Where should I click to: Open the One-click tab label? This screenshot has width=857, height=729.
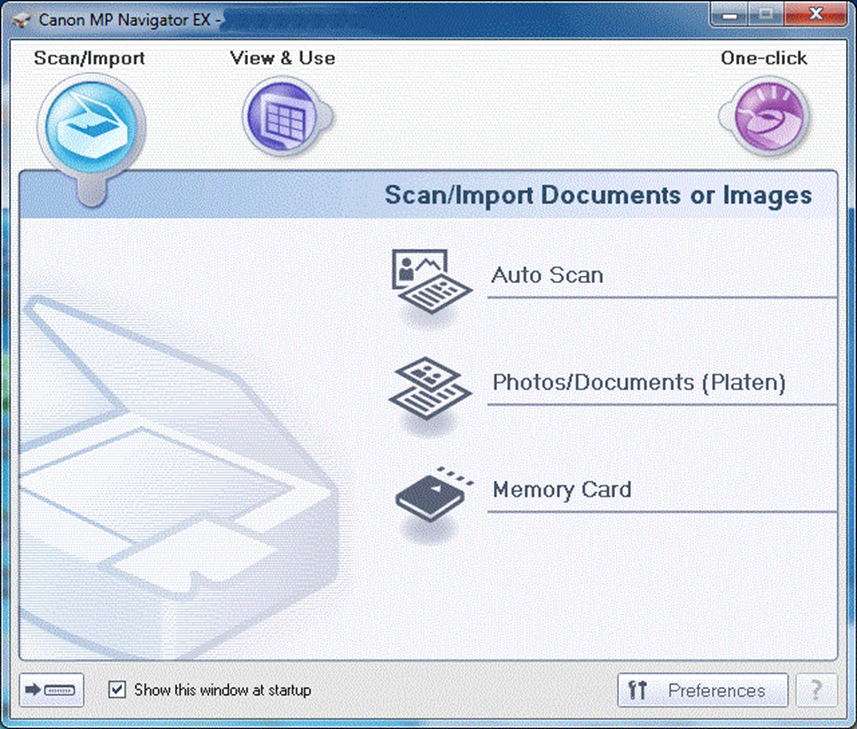tap(764, 58)
